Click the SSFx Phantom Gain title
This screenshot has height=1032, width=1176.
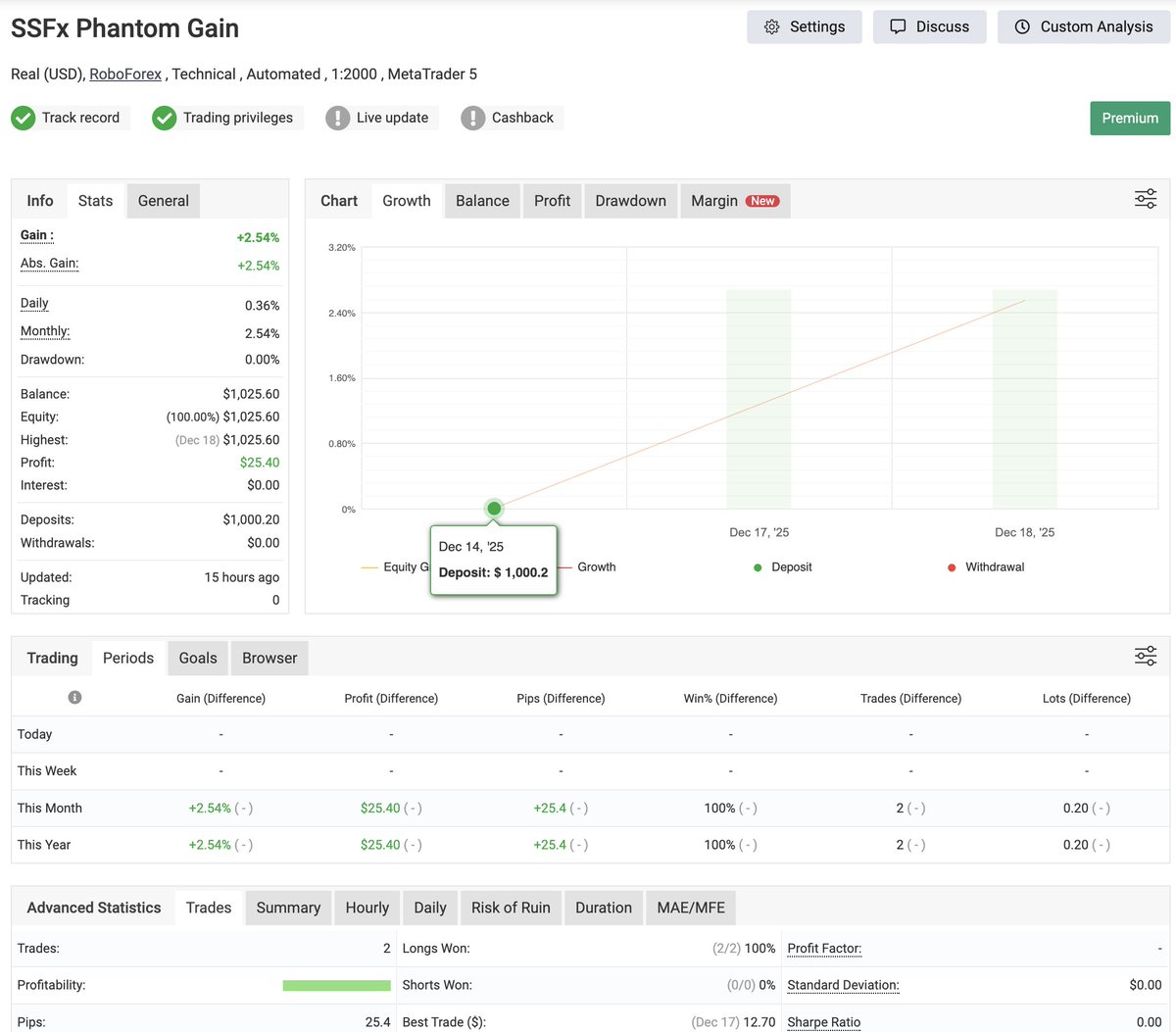pos(124,28)
